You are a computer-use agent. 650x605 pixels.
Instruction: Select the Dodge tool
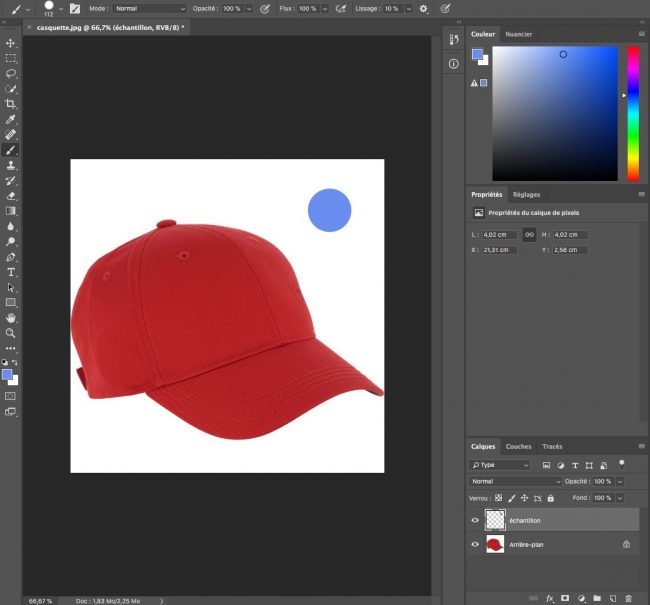point(11,242)
